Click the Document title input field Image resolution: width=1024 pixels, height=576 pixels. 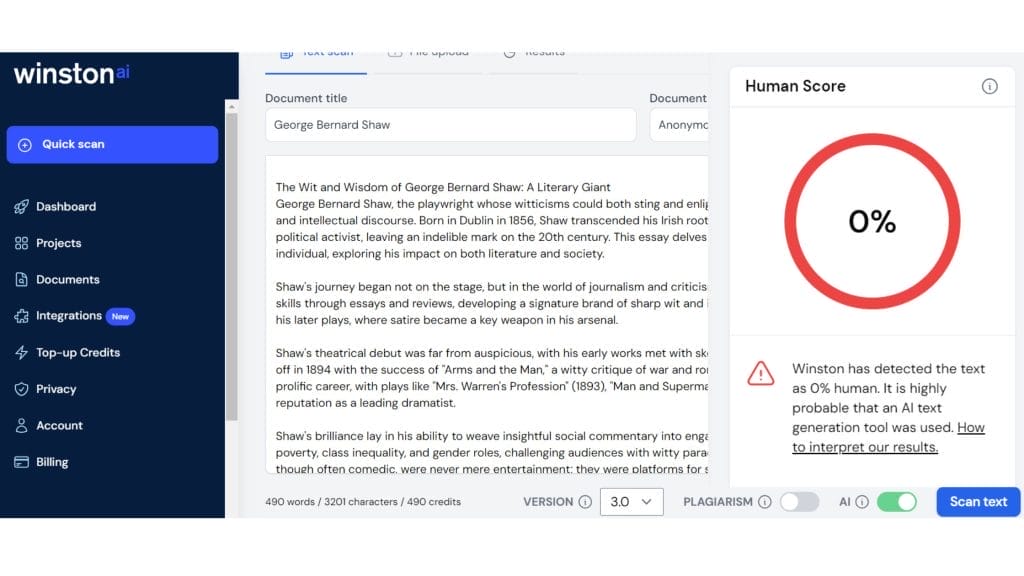tap(451, 125)
